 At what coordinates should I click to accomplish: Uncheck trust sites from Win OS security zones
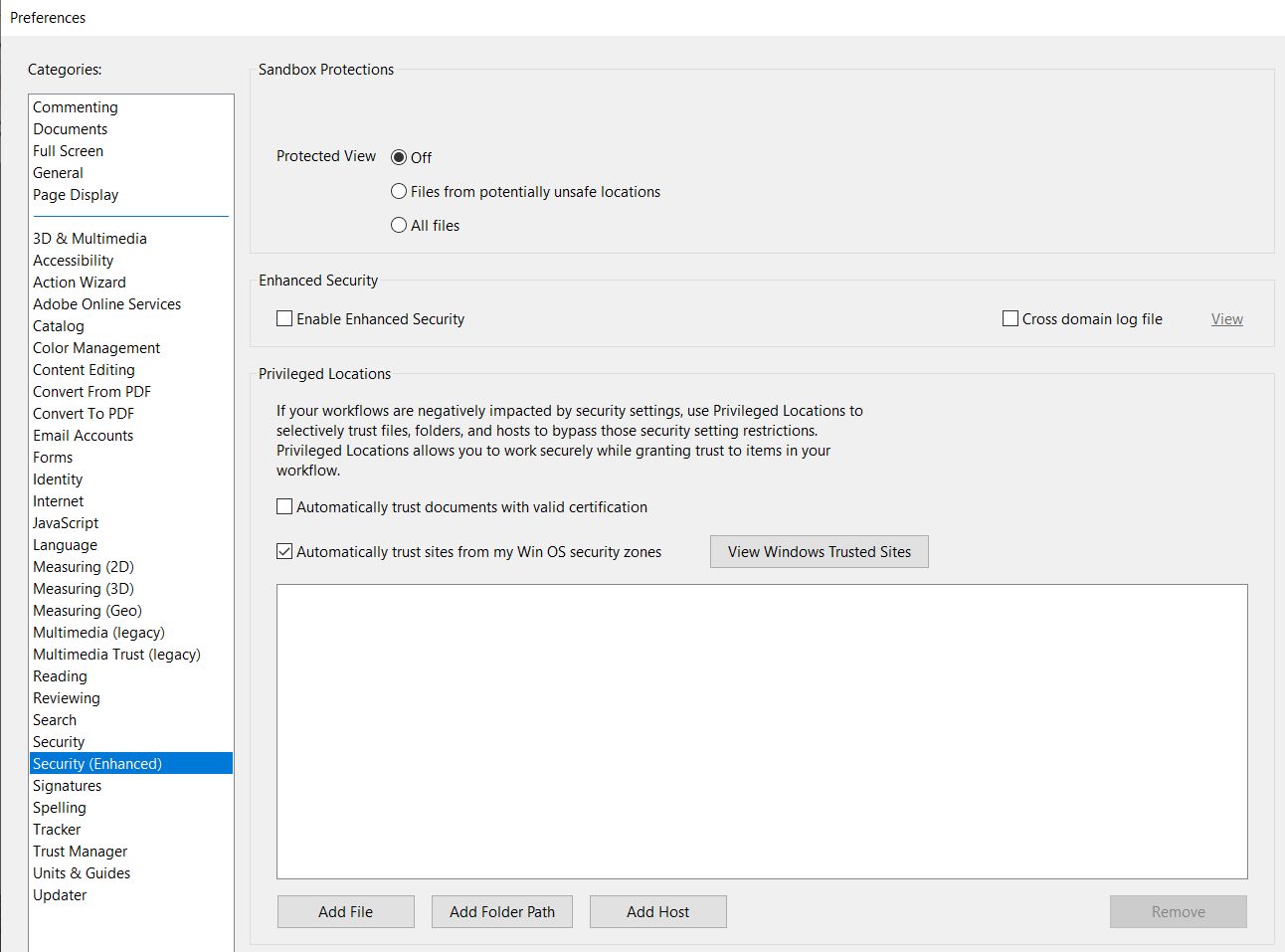tap(284, 552)
